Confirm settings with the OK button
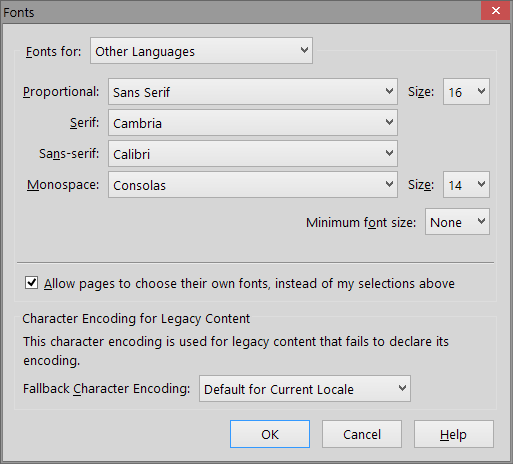This screenshot has height=464, width=513. tap(270, 434)
